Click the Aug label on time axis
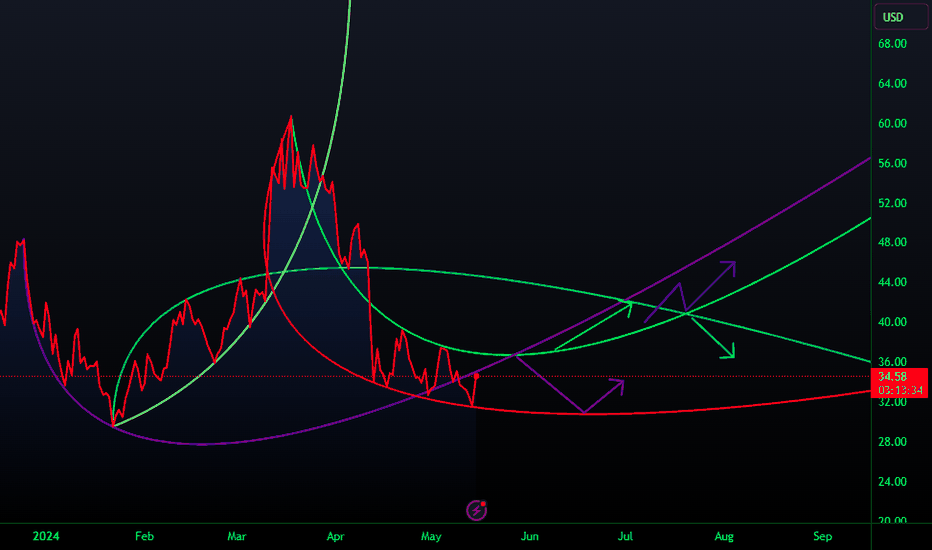The height and width of the screenshot is (550, 932). [724, 536]
